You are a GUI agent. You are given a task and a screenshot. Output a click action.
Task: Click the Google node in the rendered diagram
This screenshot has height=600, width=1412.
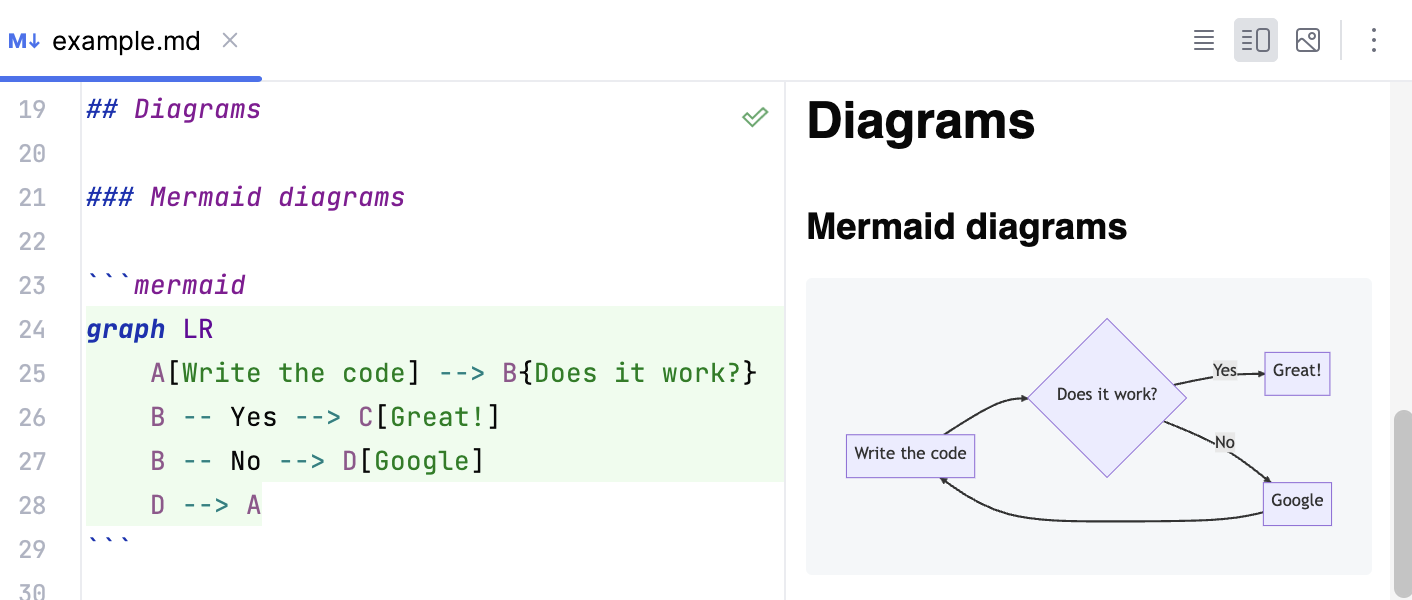coord(1297,503)
